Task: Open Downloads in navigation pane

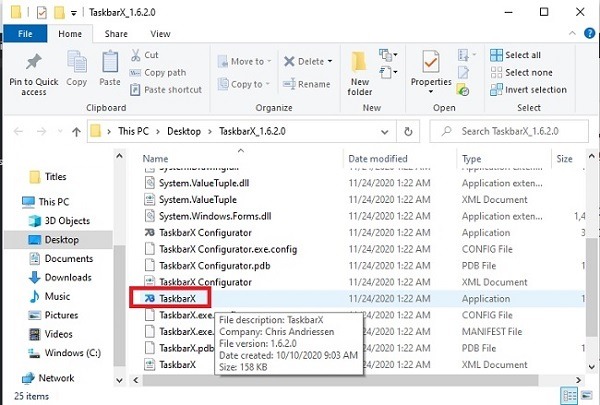Action: pos(60,278)
